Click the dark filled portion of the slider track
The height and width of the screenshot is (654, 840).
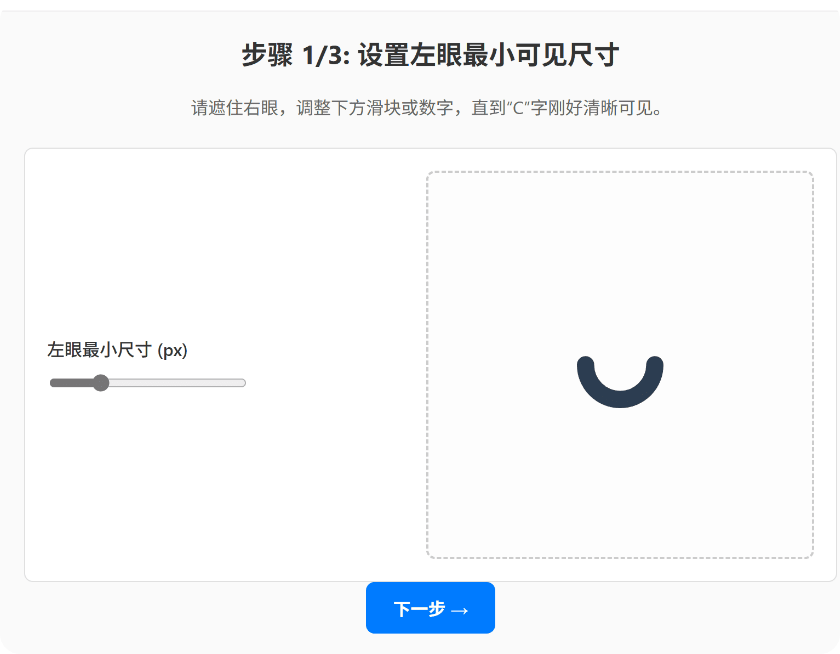(x=71, y=383)
